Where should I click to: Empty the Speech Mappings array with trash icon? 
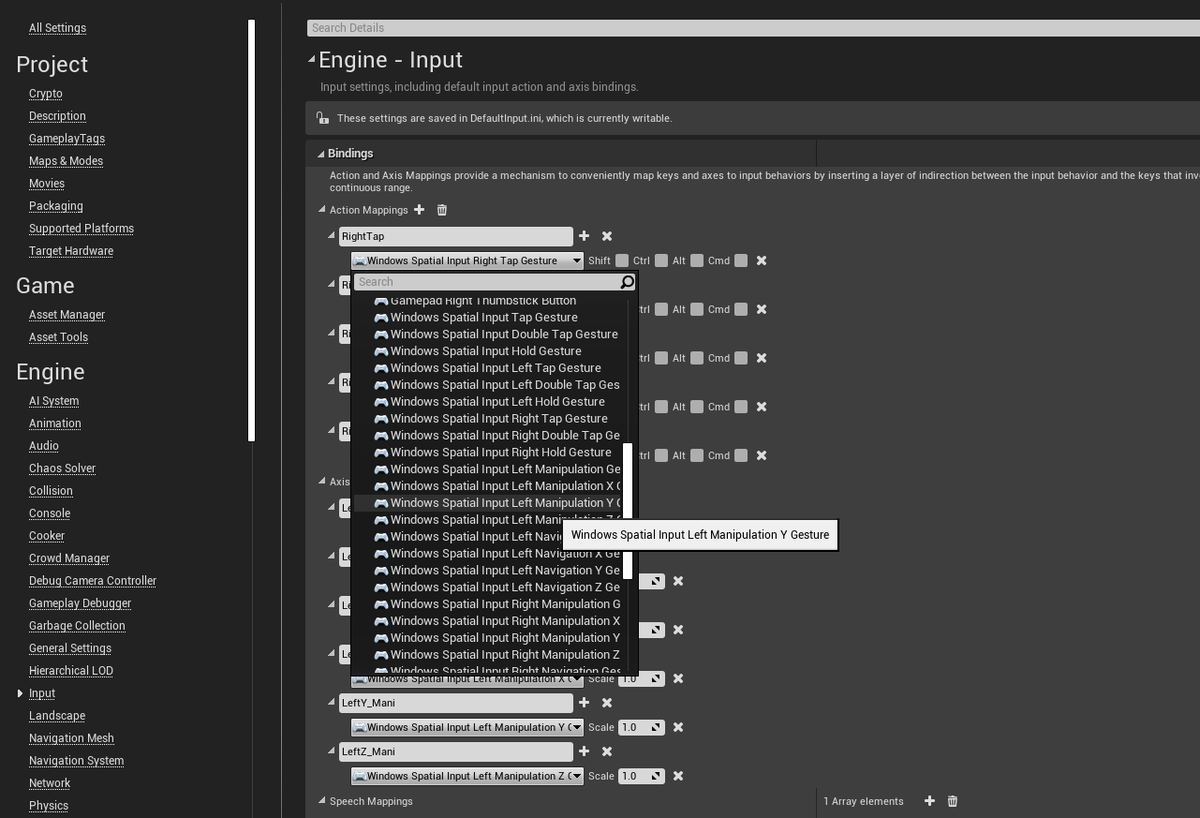(952, 801)
